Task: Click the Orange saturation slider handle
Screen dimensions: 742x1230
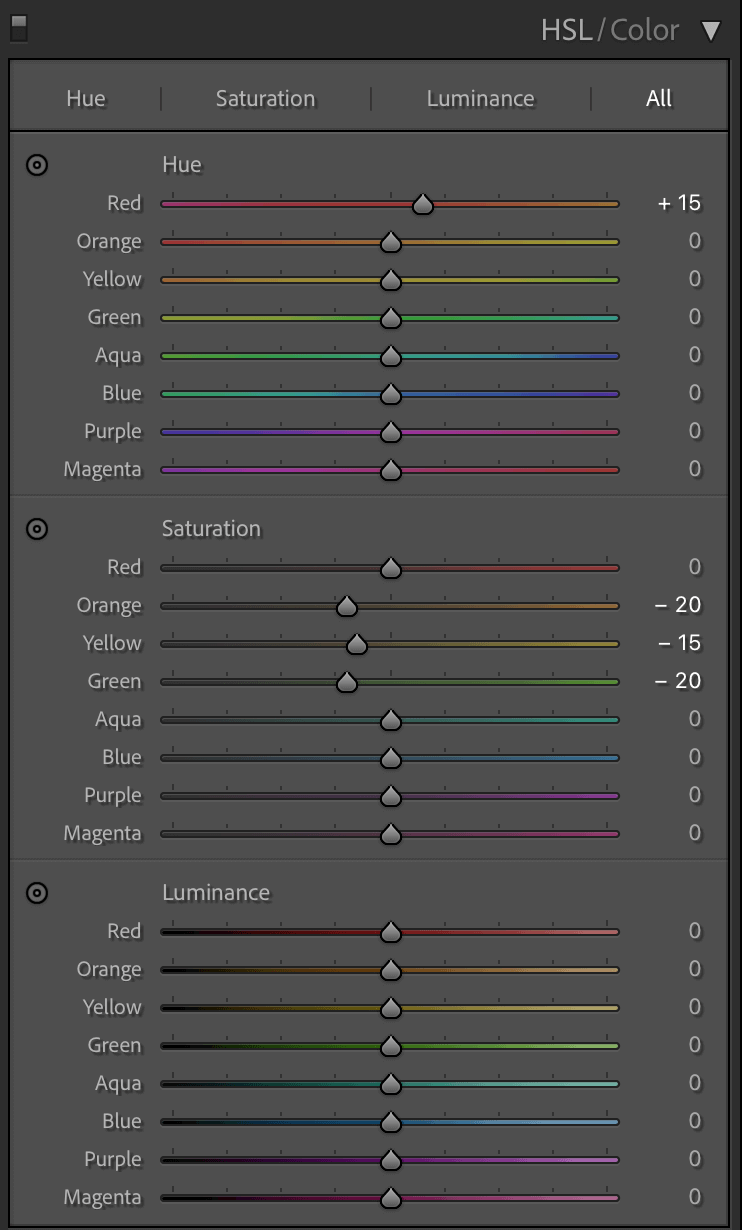Action: 347,606
